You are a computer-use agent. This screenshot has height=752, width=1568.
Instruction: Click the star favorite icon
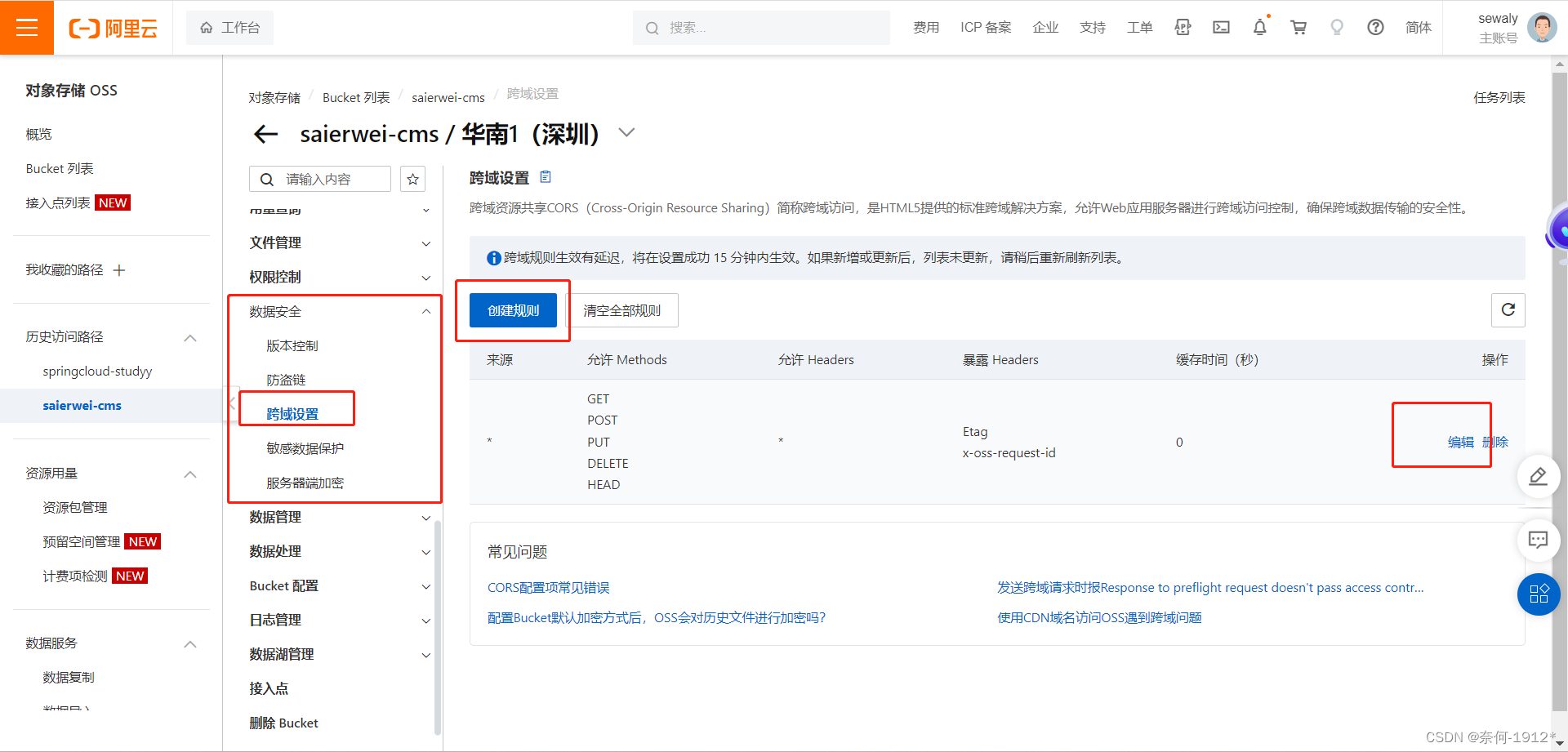coord(413,179)
